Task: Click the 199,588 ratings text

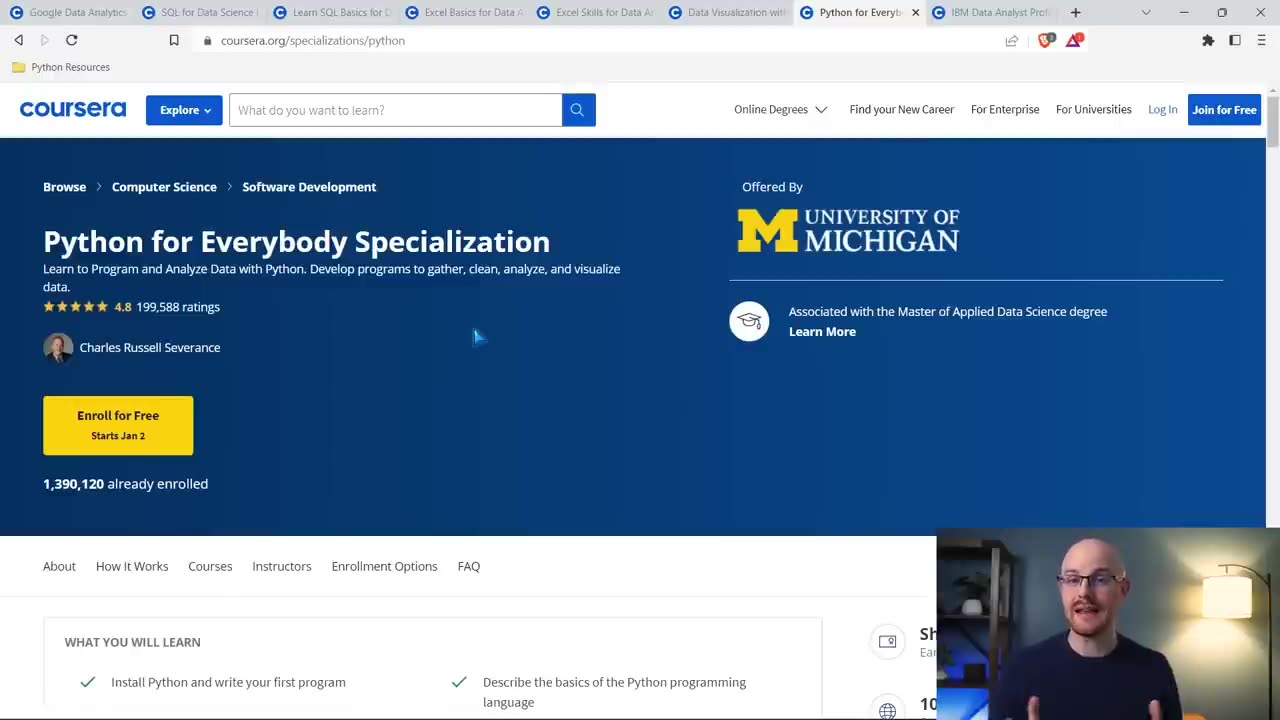Action: point(178,307)
